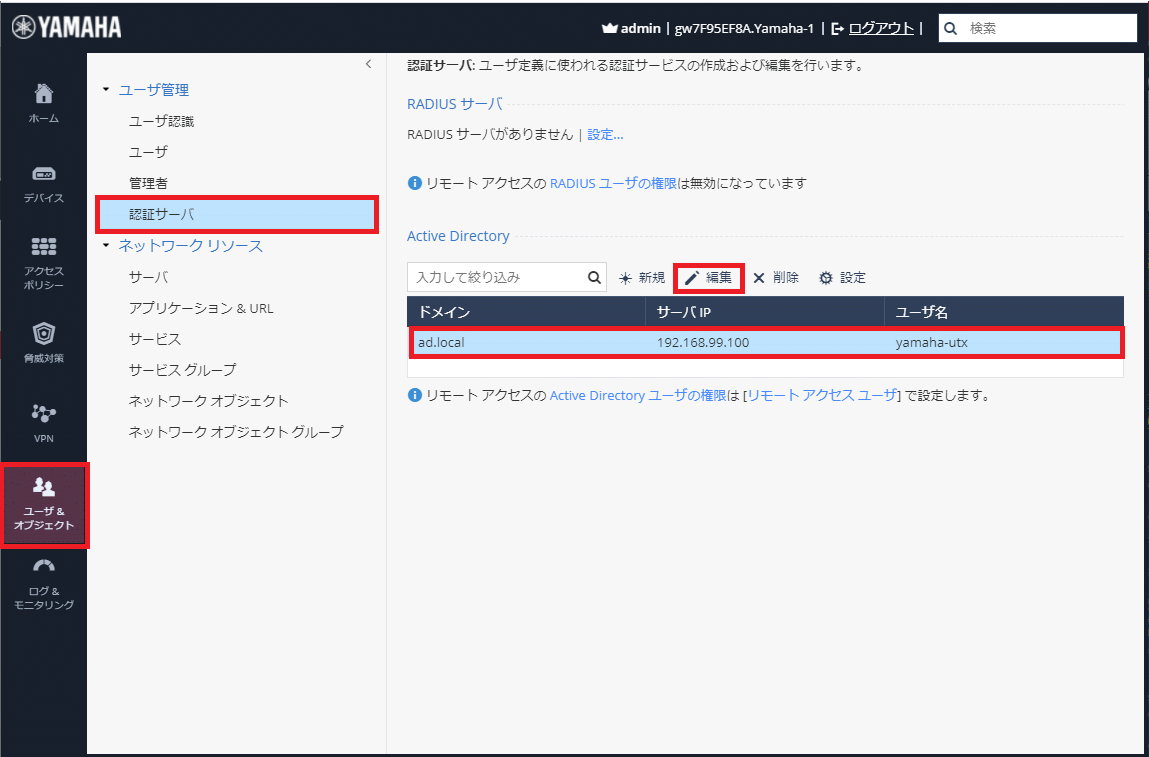The width and height of the screenshot is (1149, 757).
Task: Collapse the left navigation panel chevron
Action: click(368, 64)
